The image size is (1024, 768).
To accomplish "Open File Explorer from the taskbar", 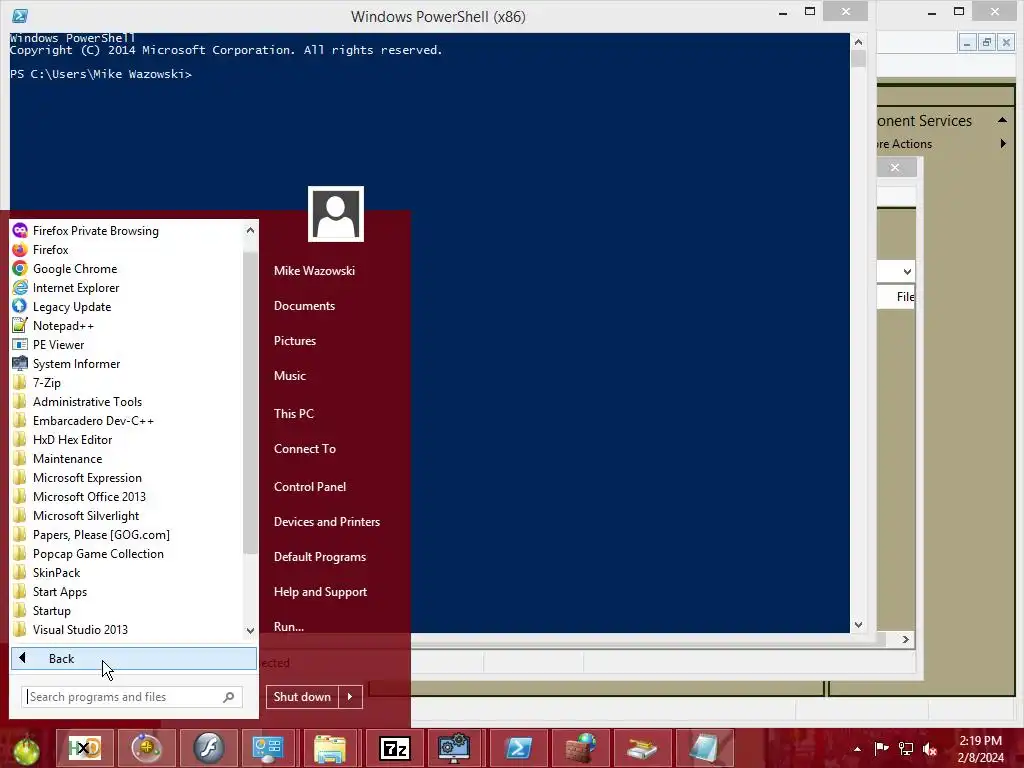I will (330, 748).
